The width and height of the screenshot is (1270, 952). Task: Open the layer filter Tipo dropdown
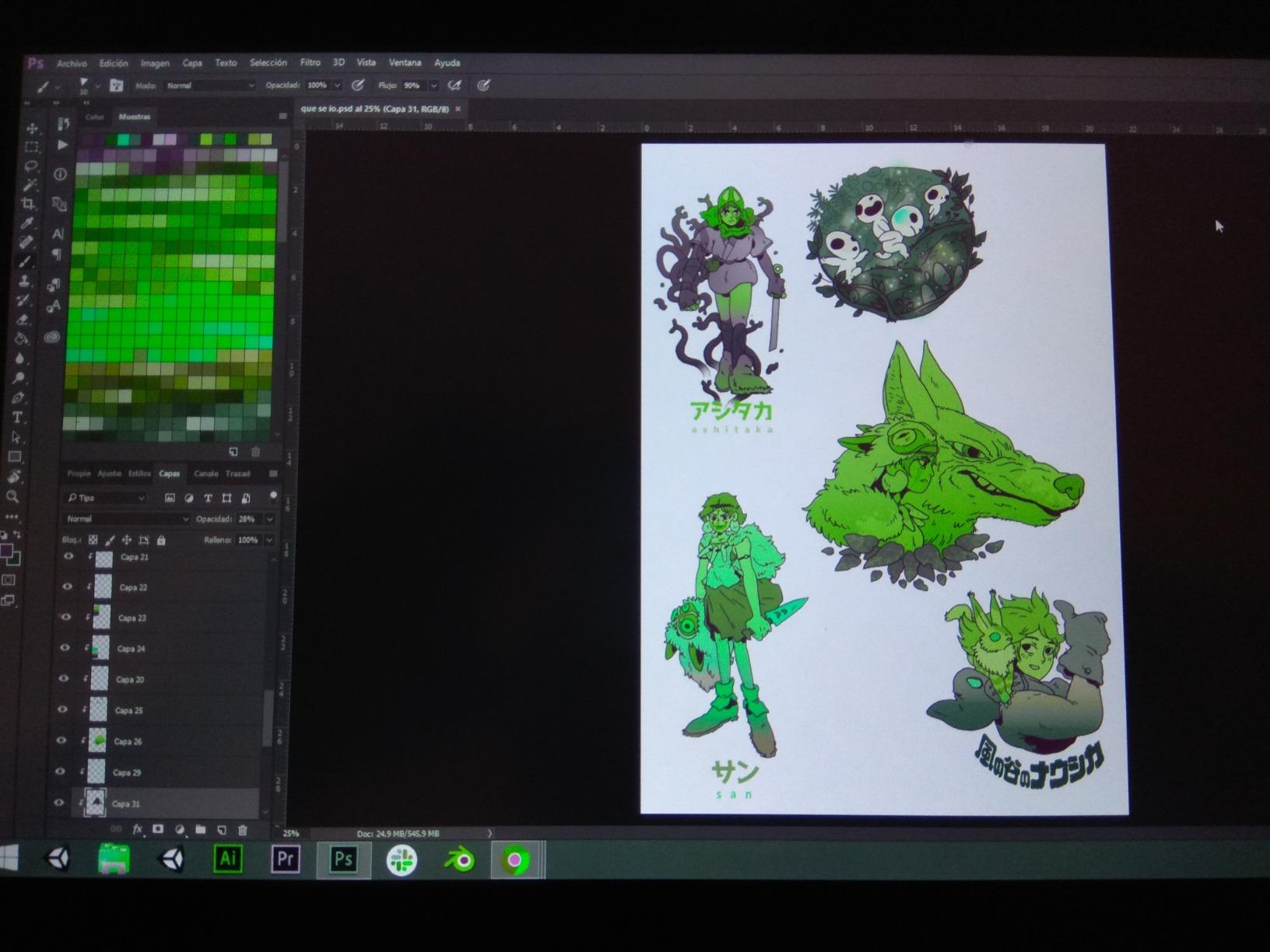[106, 498]
